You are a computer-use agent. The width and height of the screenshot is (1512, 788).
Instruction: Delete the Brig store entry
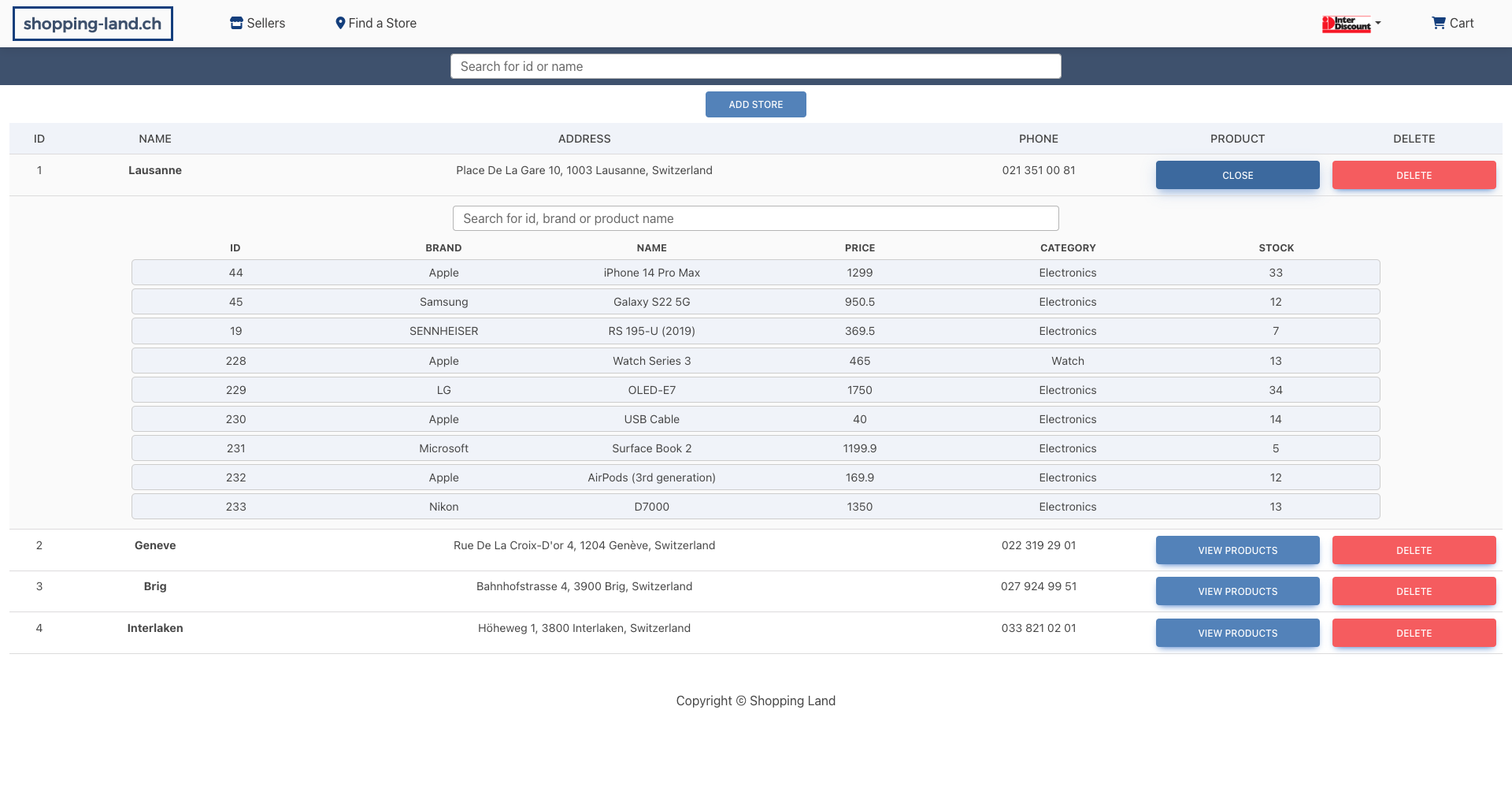pyautogui.click(x=1414, y=591)
